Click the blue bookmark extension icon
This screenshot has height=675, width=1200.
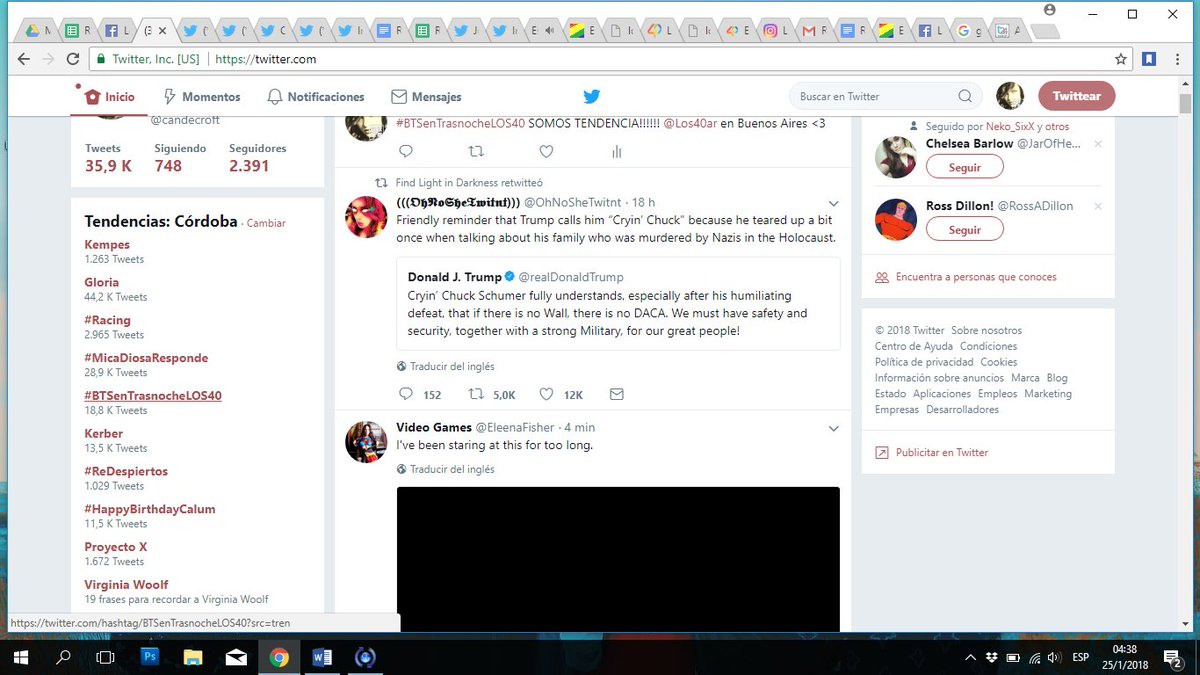point(1150,59)
